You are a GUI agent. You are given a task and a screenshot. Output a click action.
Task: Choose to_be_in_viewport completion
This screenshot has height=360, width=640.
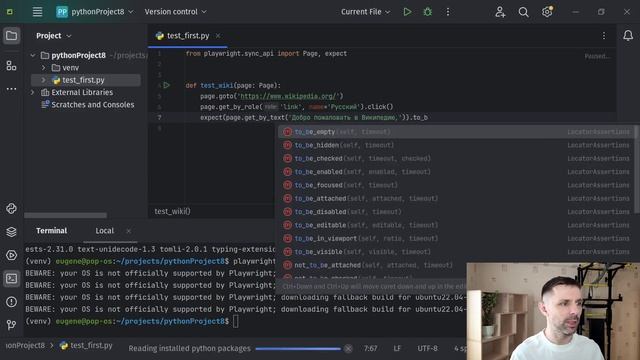(456, 238)
